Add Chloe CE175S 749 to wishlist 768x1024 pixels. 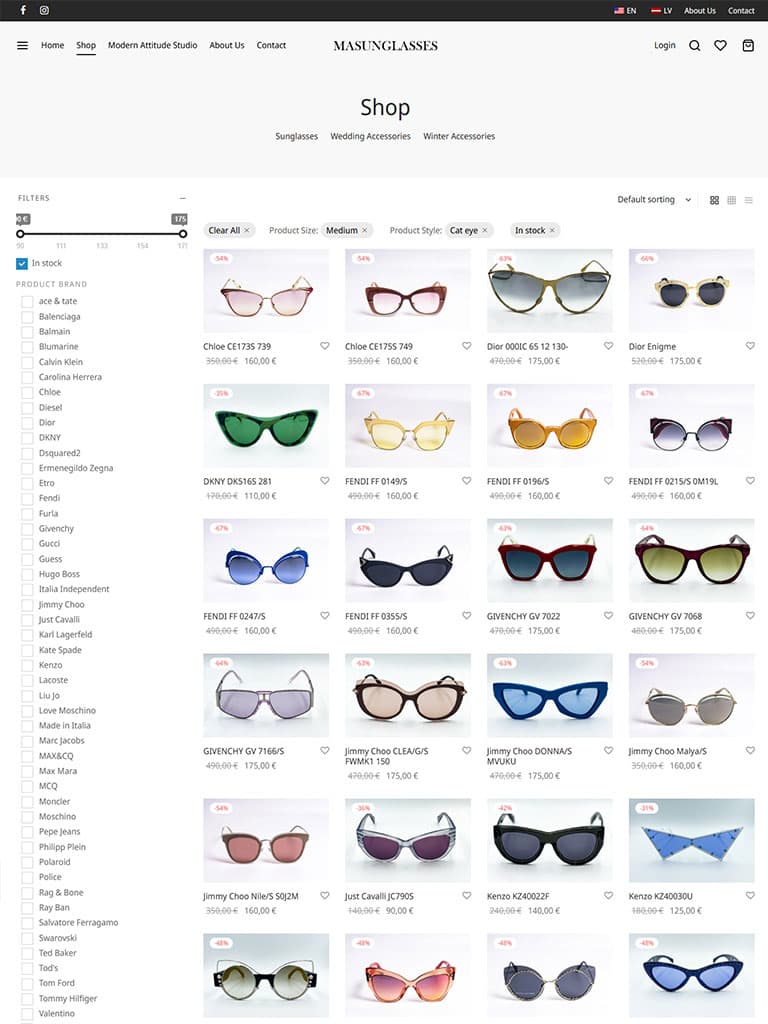click(466, 346)
